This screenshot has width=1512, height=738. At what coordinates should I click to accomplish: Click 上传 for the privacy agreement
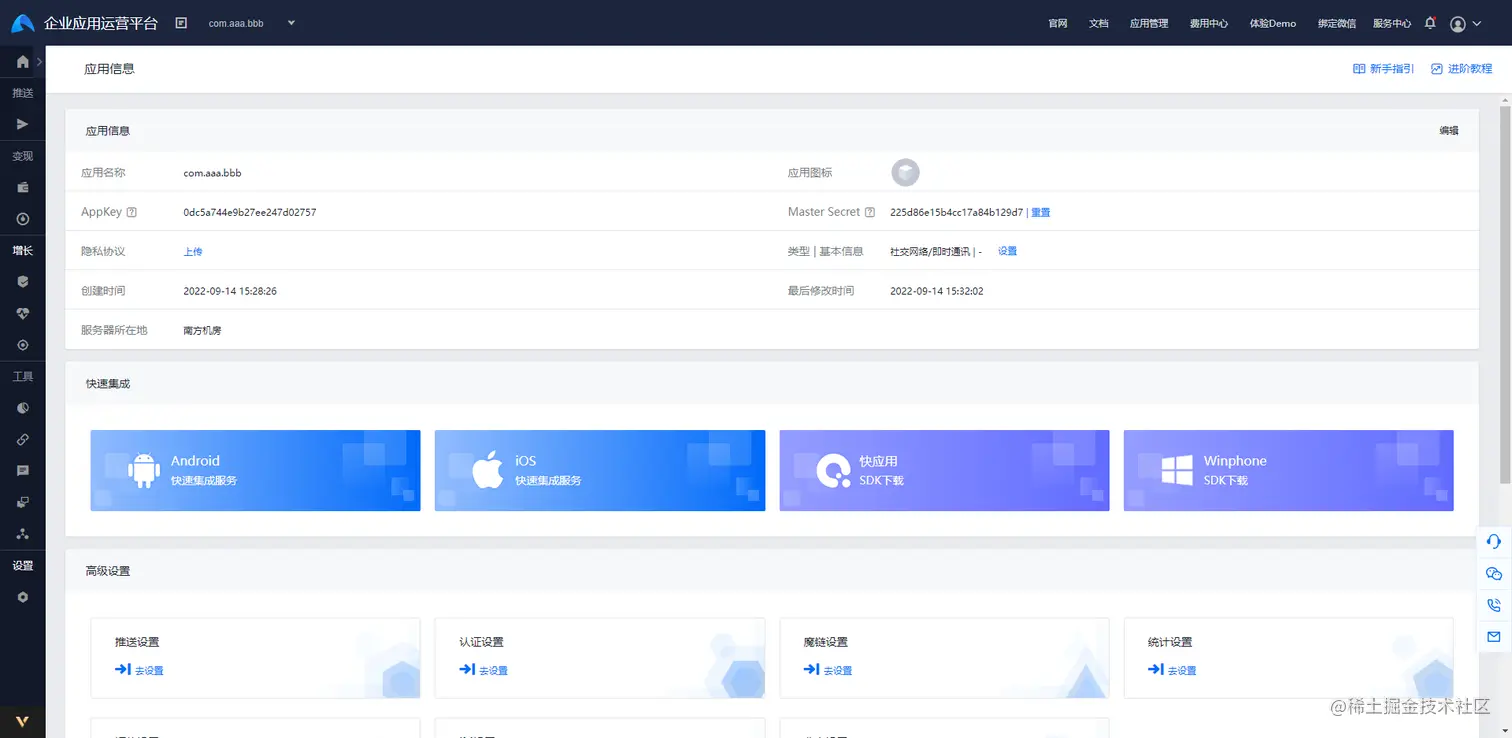193,252
